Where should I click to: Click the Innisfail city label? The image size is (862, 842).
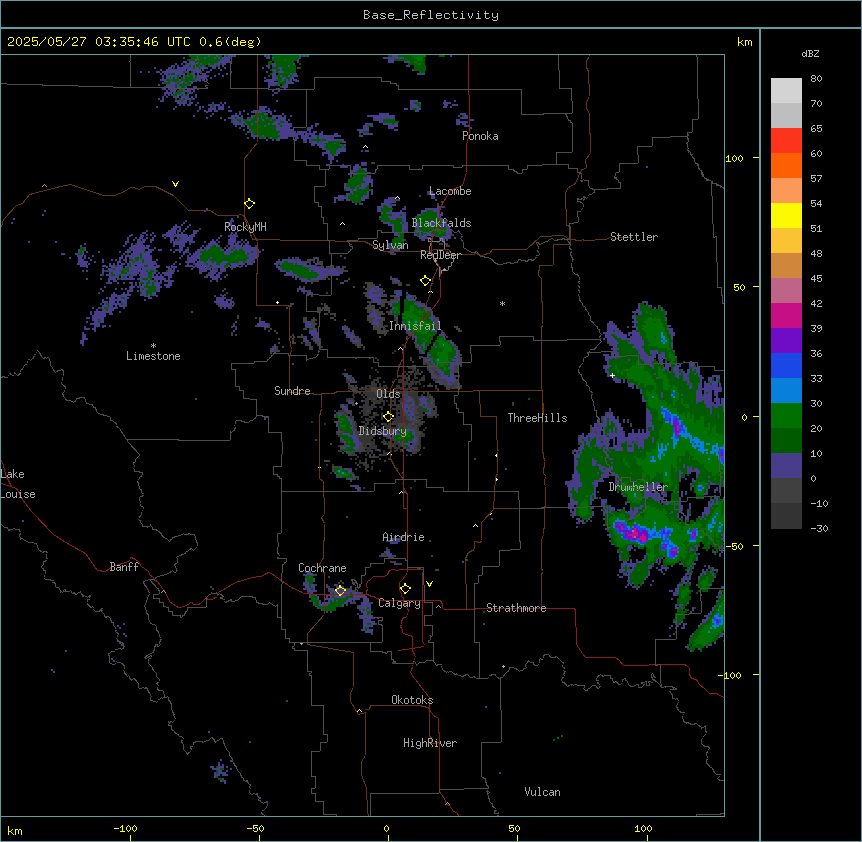(x=415, y=326)
